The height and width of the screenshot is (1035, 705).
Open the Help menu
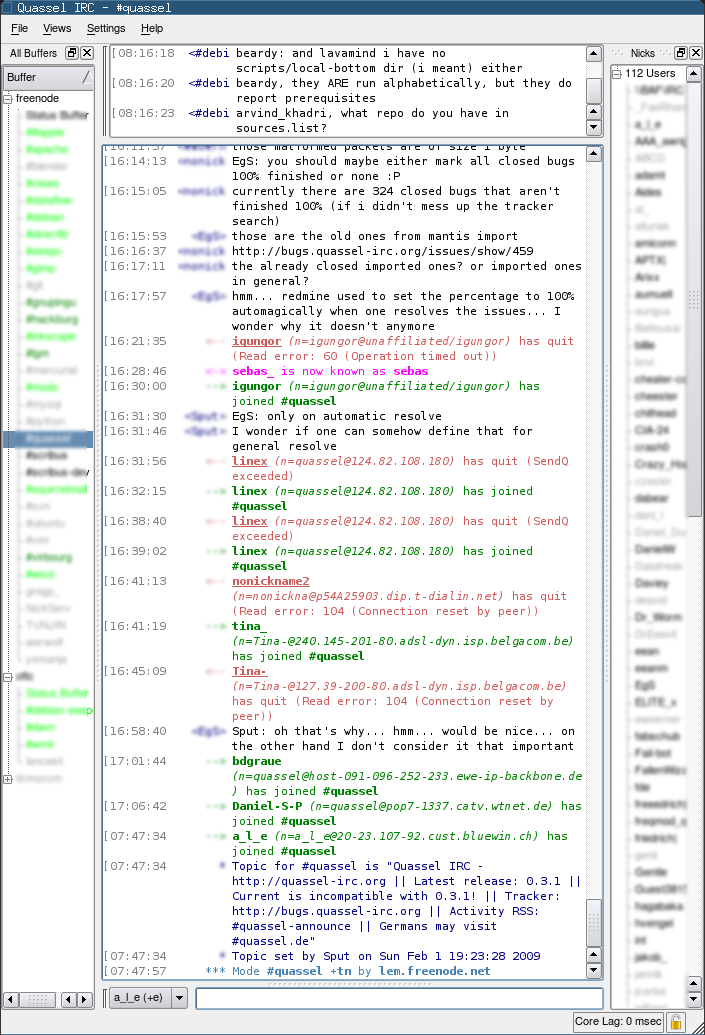pyautogui.click(x=152, y=28)
